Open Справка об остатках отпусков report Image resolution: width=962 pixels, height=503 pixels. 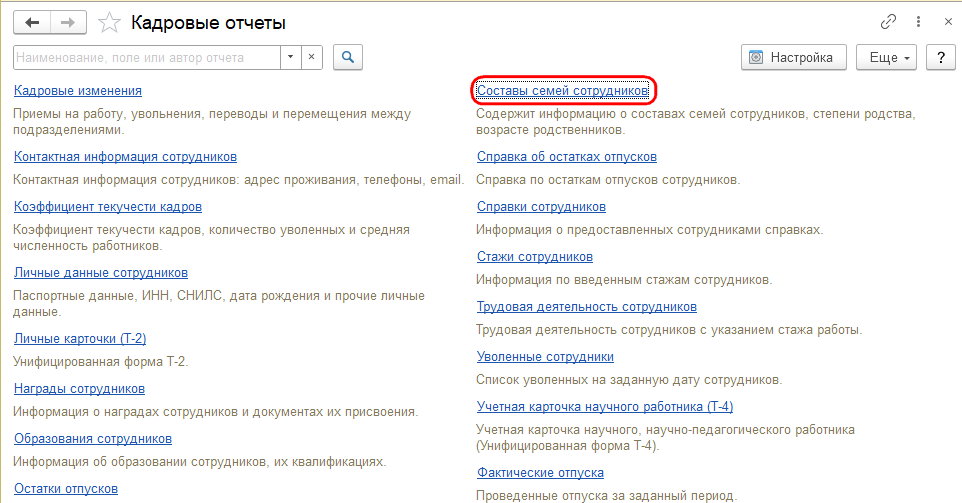567,157
